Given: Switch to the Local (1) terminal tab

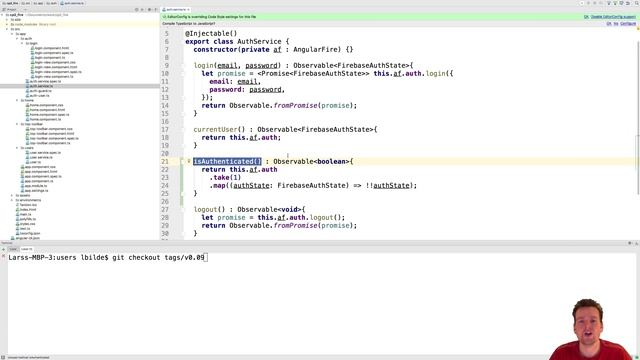Looking at the screenshot, I should [x=27, y=249].
